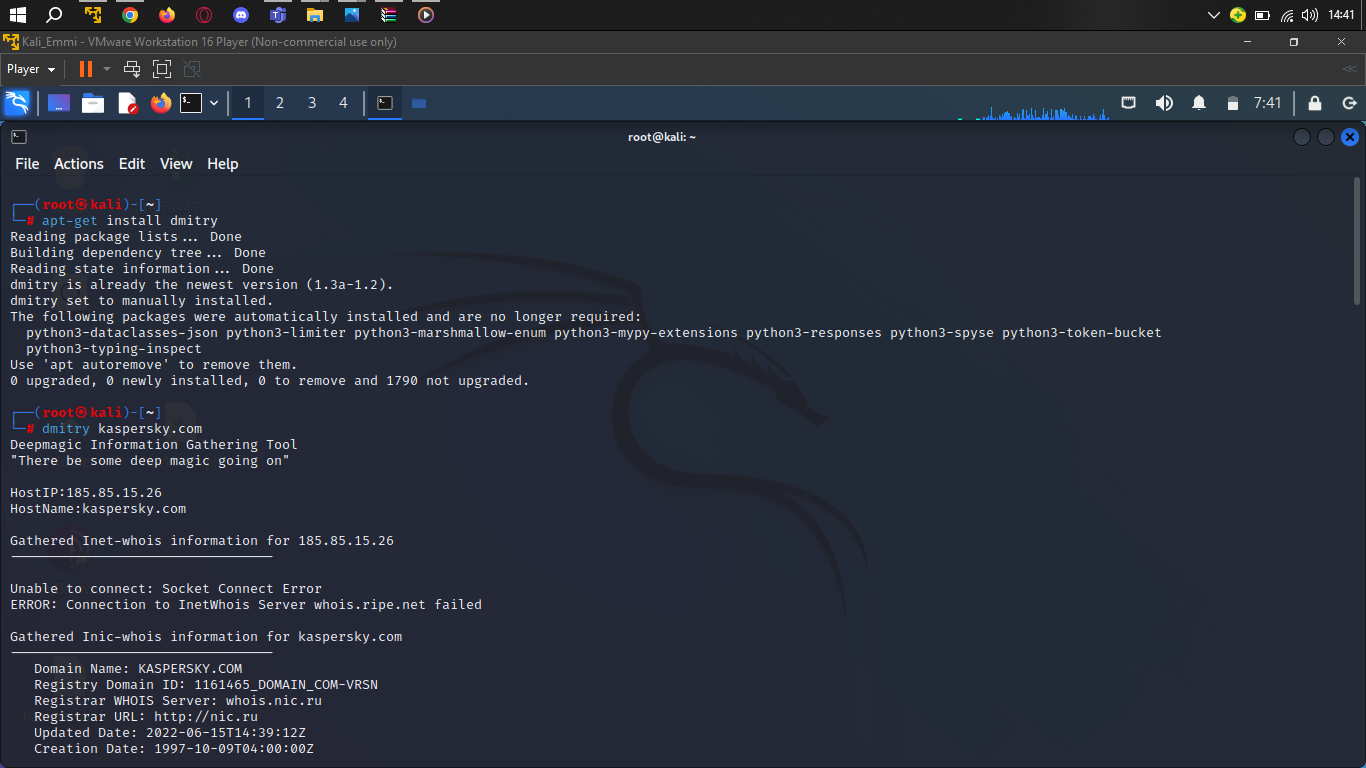Screen dimensions: 1366x768
Task: Click the VMware Player taskbar icon
Action: (93, 15)
